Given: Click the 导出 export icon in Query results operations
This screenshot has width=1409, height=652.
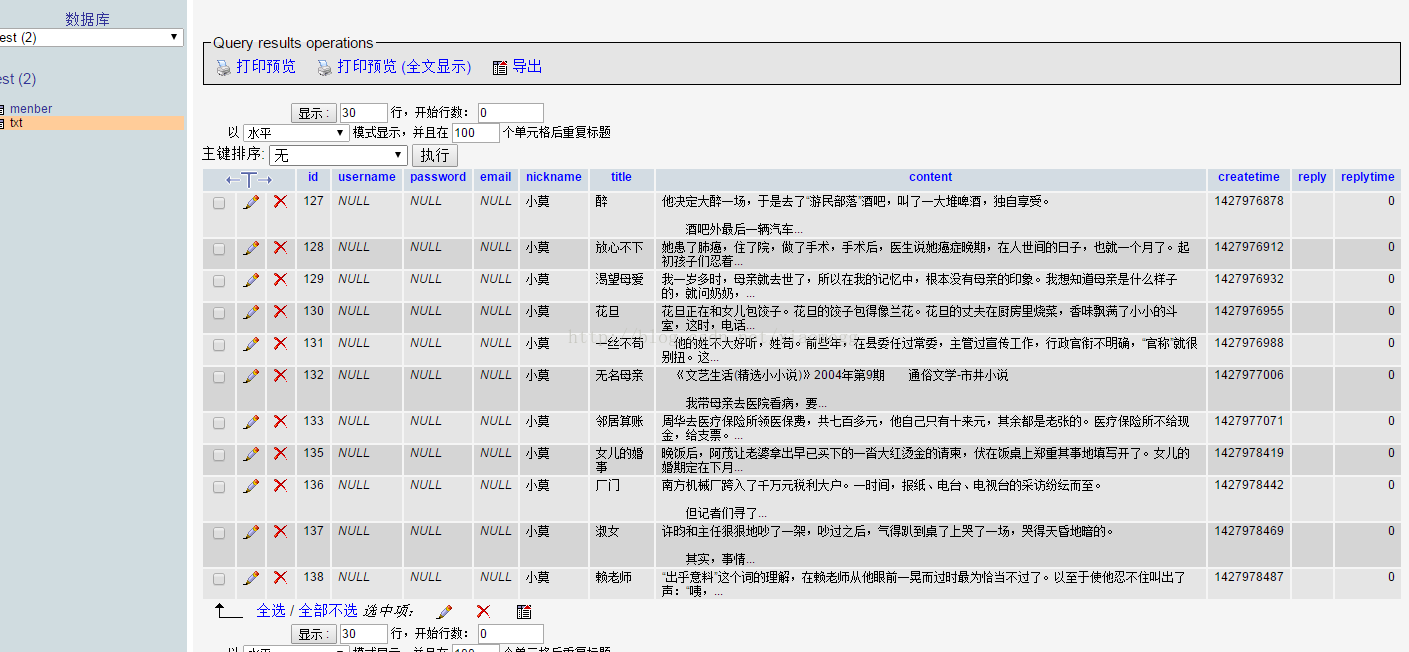Looking at the screenshot, I should click(500, 68).
